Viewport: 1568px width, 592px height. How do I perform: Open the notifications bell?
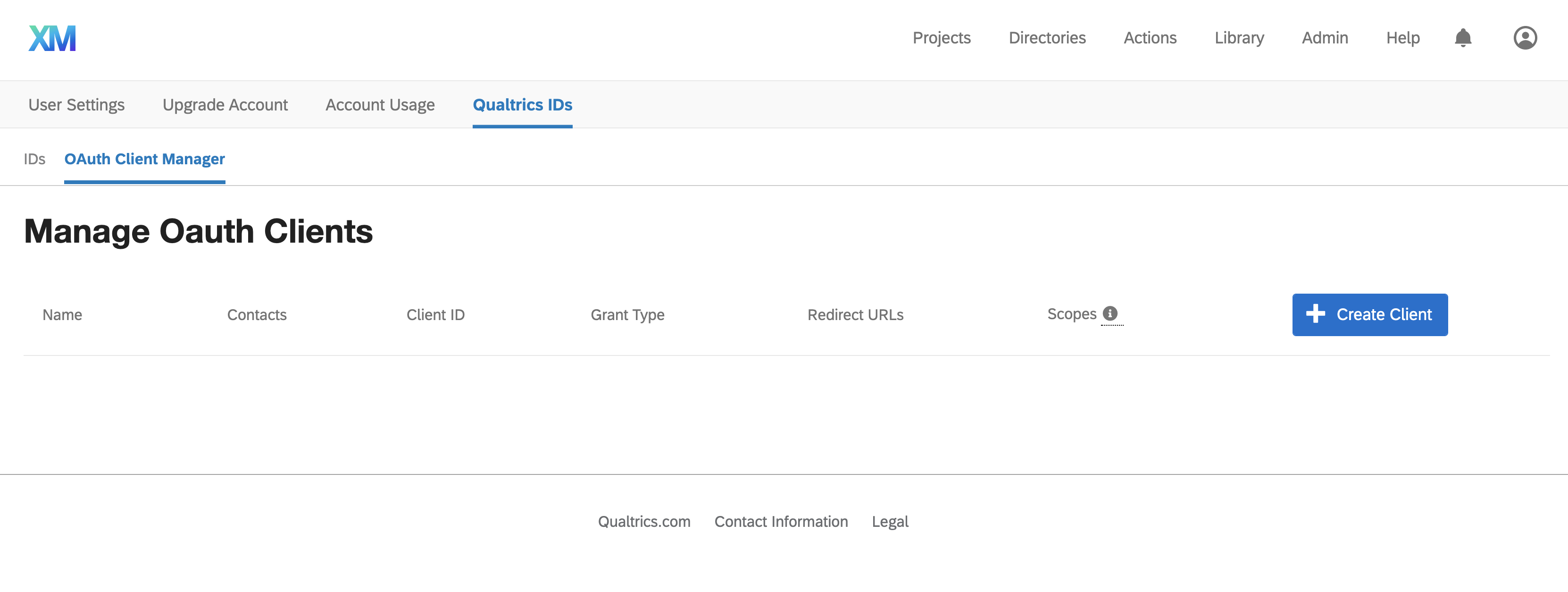[1463, 38]
